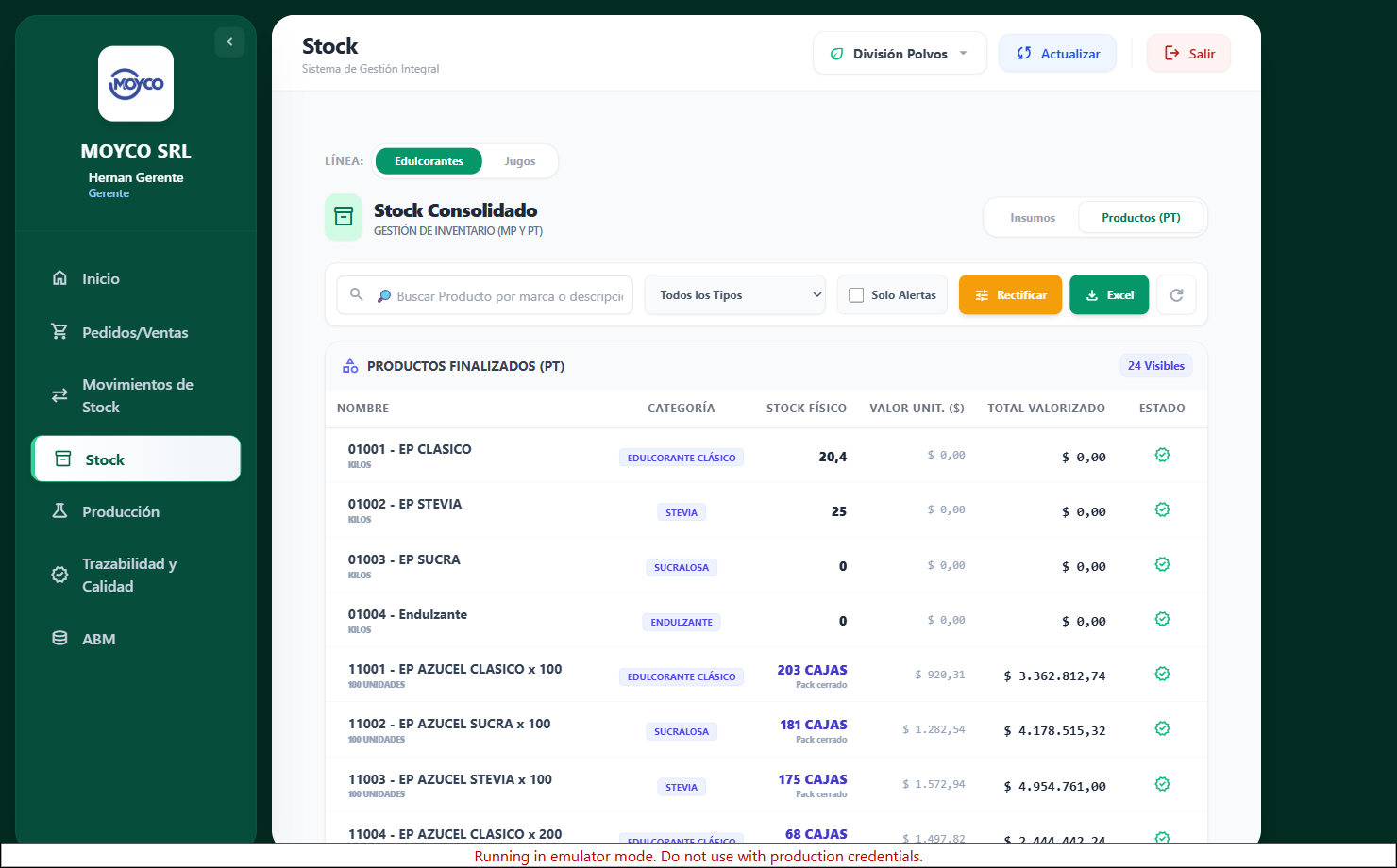Click the 181 CAJAS stock value
This screenshot has height=868, width=1397.
814,725
